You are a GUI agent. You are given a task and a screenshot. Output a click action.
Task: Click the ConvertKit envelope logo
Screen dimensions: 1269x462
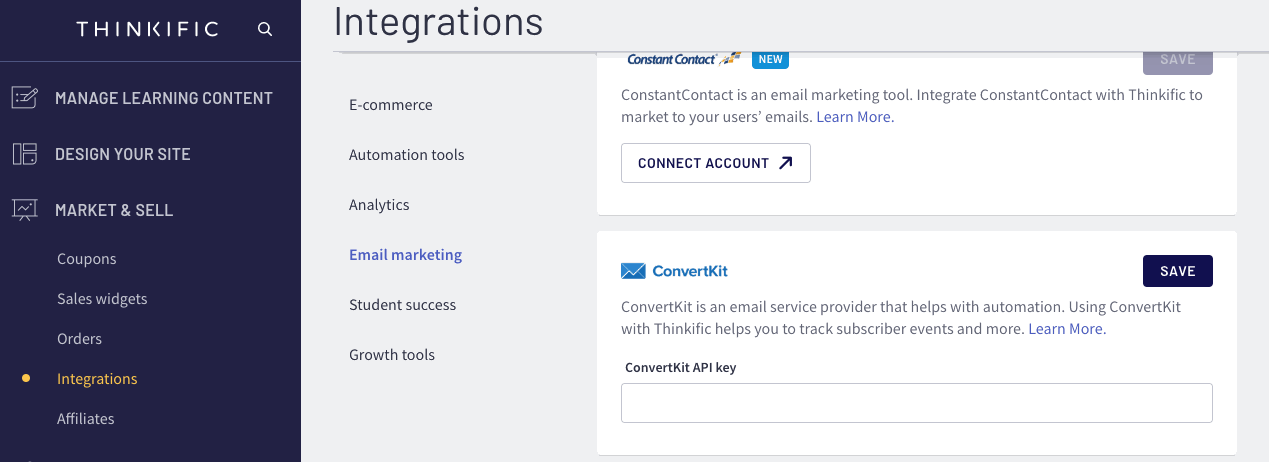click(633, 271)
